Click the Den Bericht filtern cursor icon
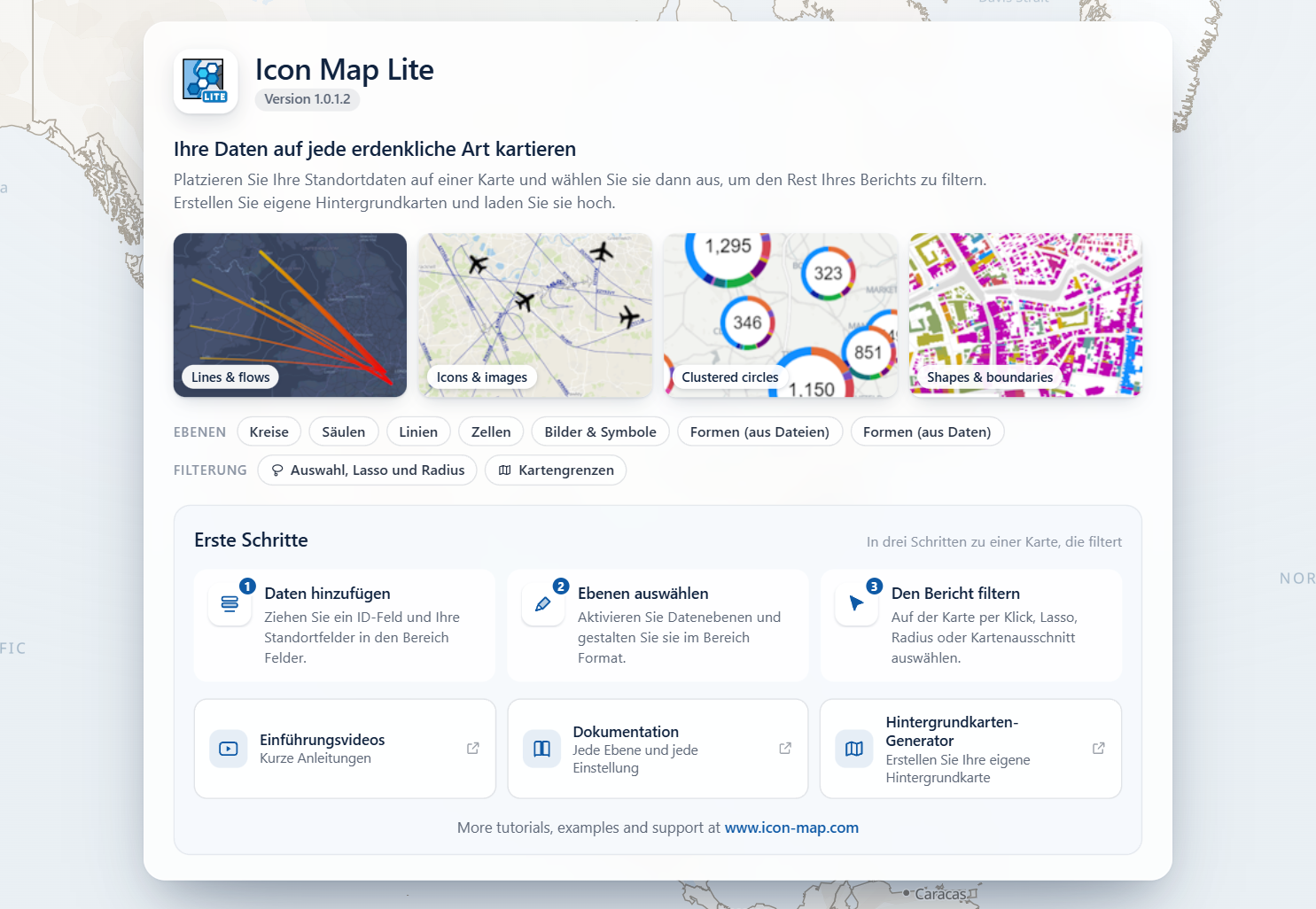This screenshot has height=909, width=1316. 856,604
